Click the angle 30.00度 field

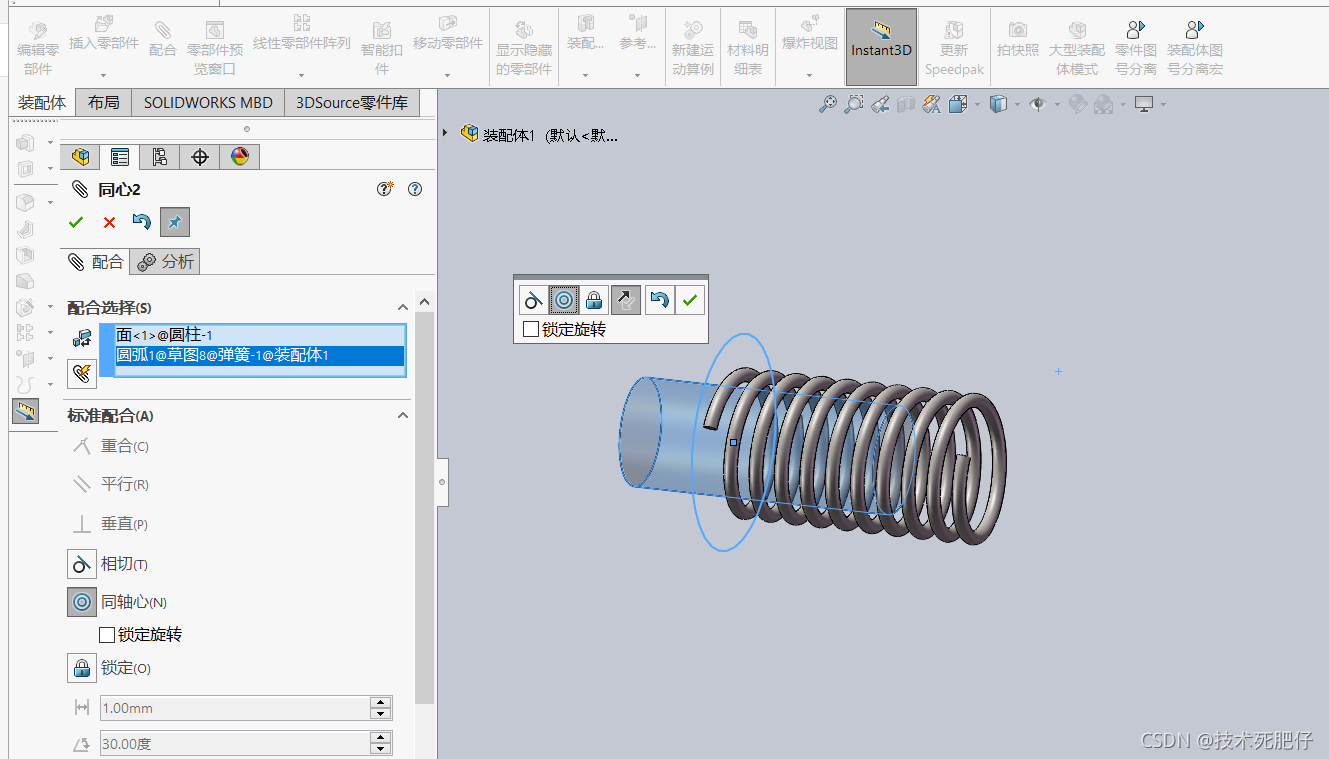tap(235, 744)
